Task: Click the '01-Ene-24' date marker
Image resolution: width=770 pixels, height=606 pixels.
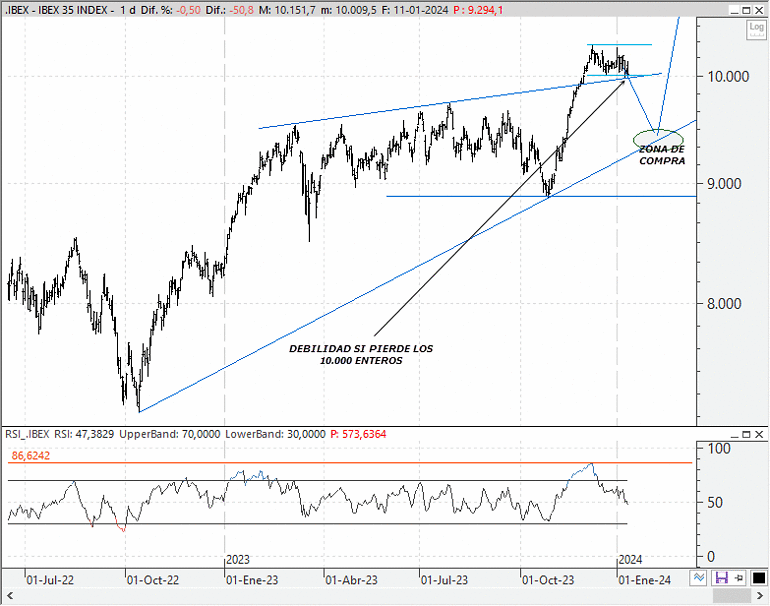Action: click(x=645, y=580)
